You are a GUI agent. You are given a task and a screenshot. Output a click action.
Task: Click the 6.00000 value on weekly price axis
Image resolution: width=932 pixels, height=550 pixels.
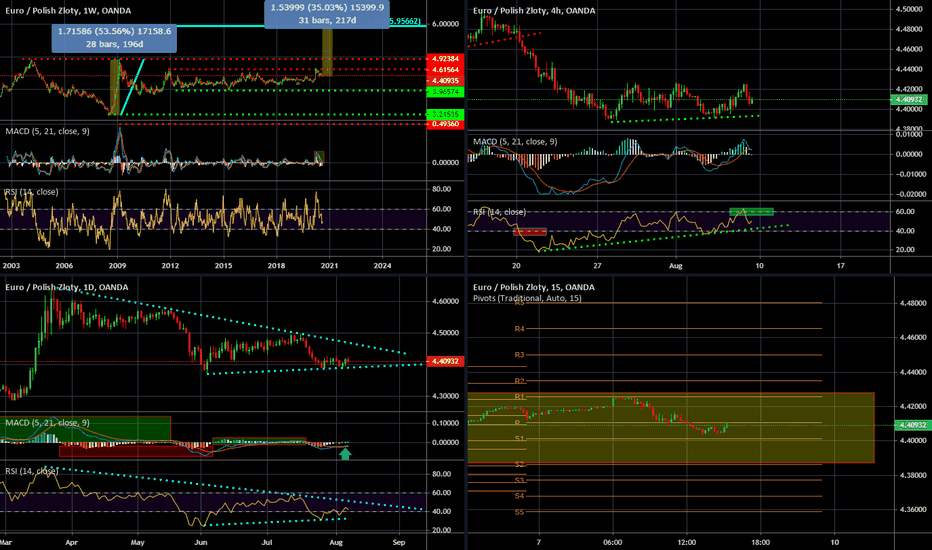[x=445, y=24]
